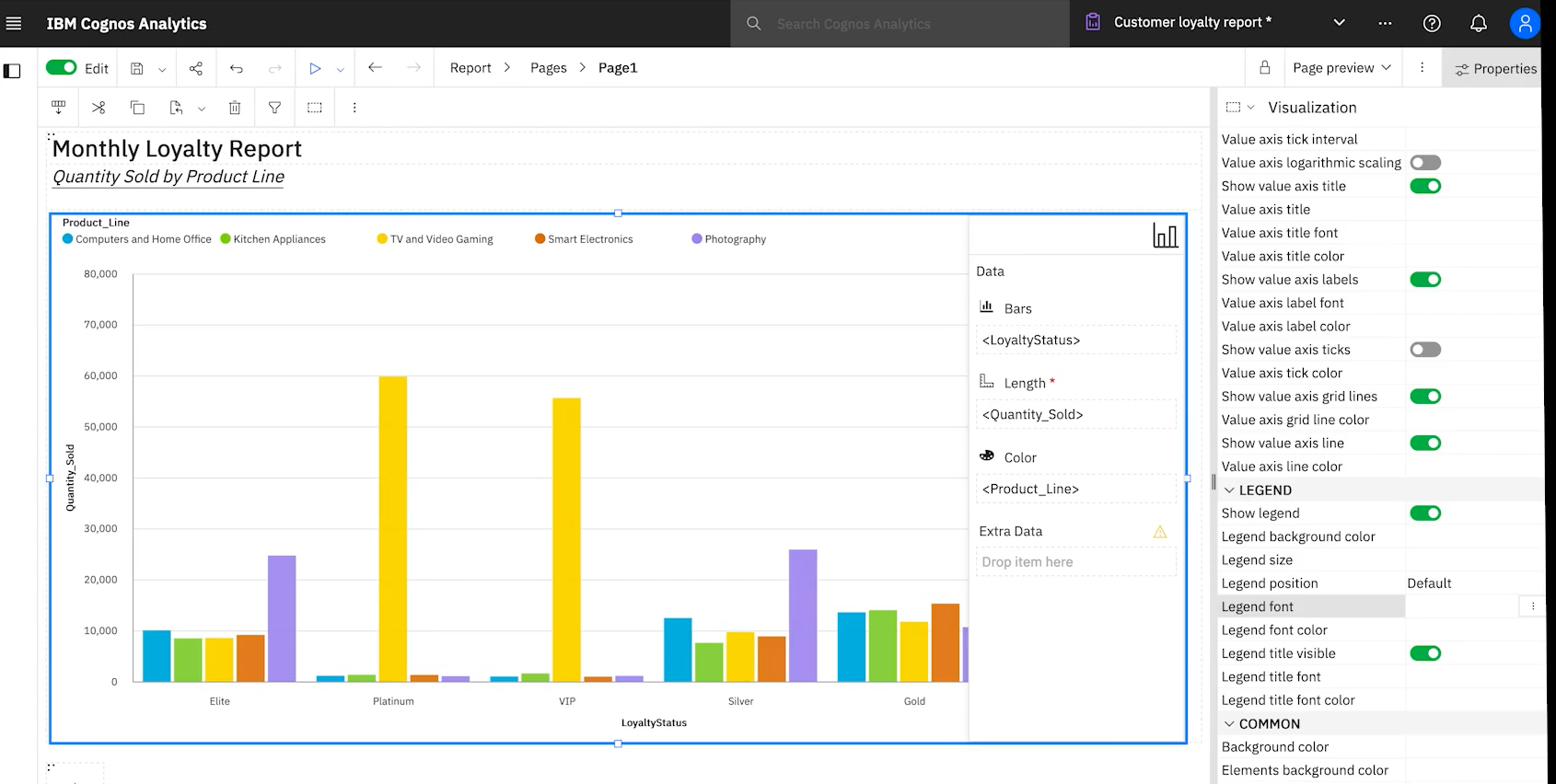Click the Legend background color field

tap(1473, 536)
